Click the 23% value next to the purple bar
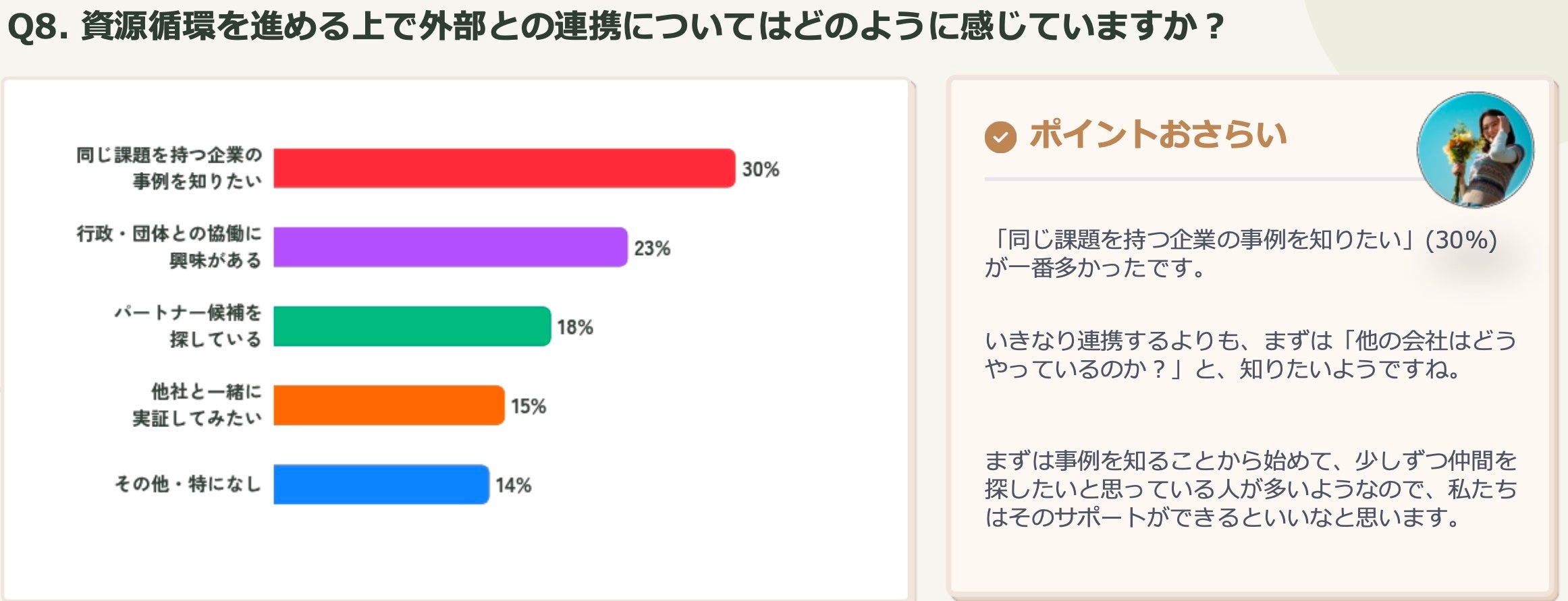The image size is (1568, 601). click(652, 248)
